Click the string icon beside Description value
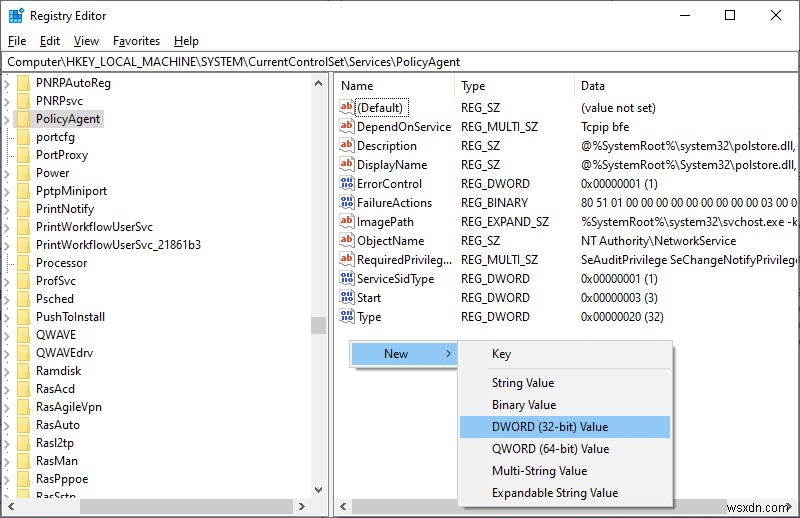This screenshot has width=800, height=518. (x=346, y=145)
